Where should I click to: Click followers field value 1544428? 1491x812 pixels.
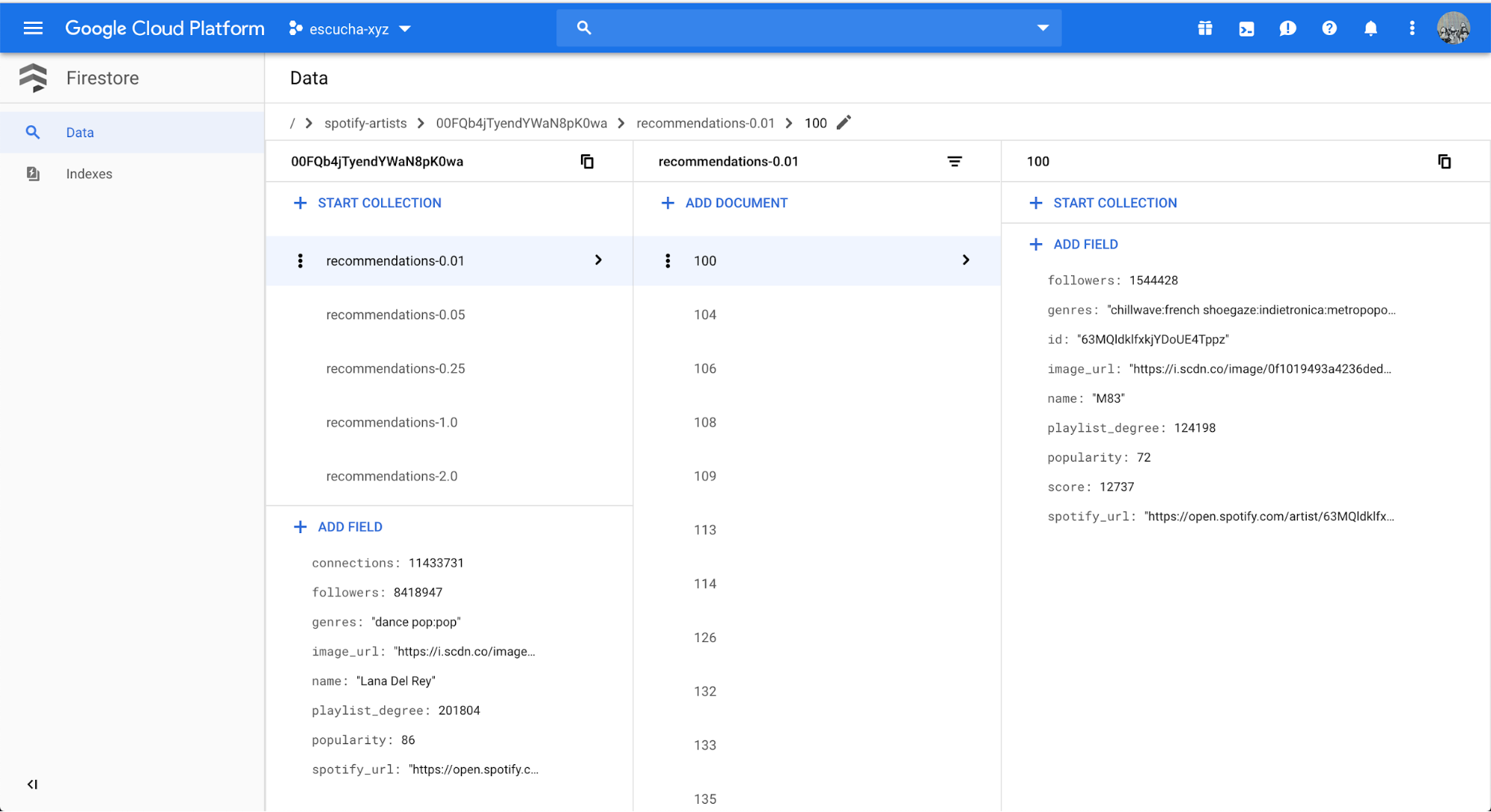click(1153, 280)
